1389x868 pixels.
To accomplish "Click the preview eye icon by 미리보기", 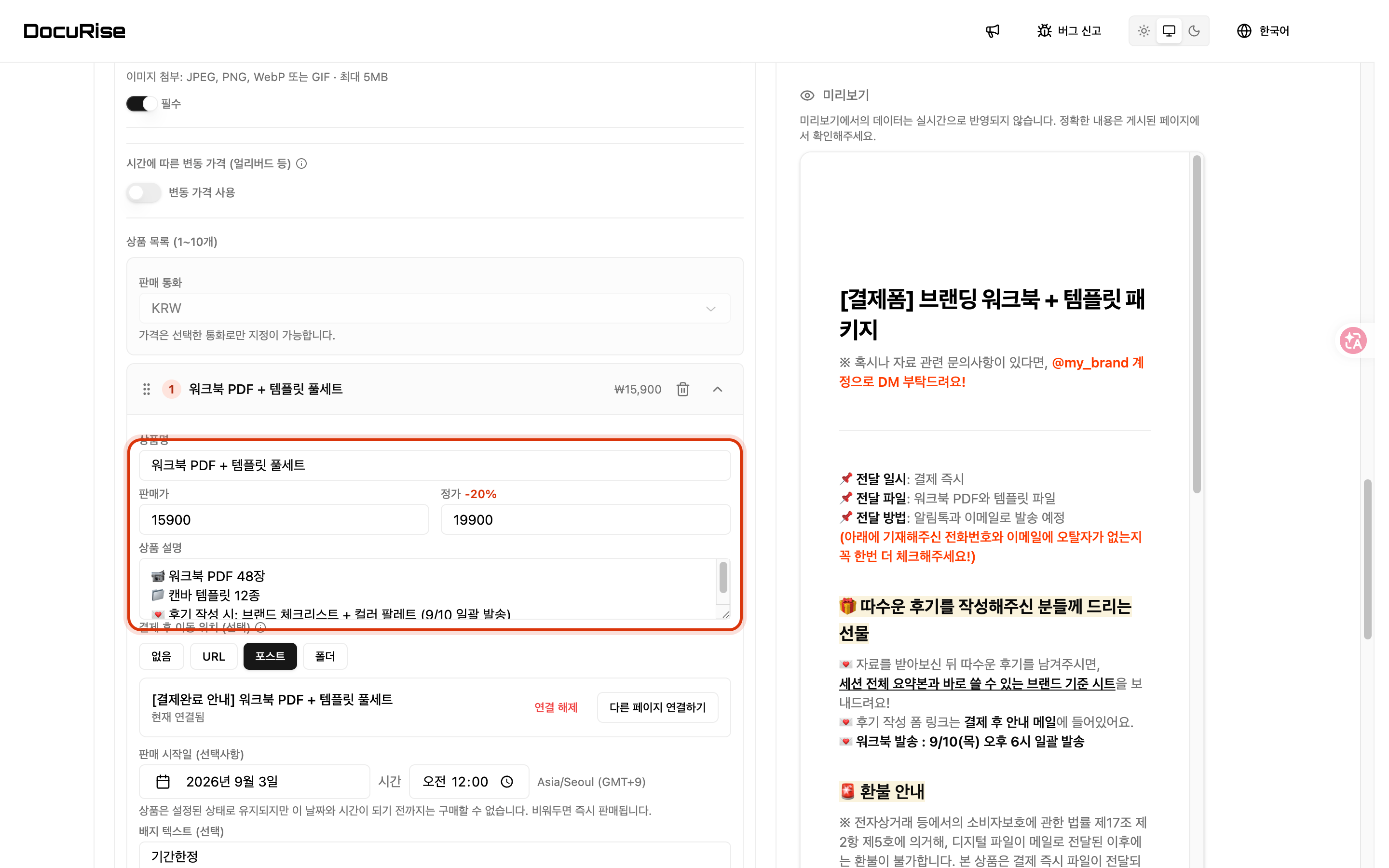I will click(x=807, y=95).
